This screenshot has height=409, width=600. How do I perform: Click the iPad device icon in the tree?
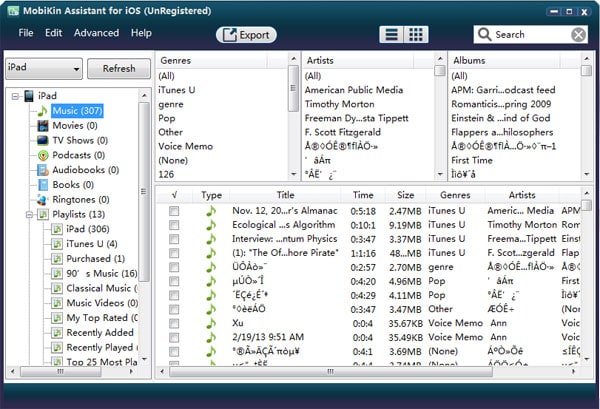pos(29,96)
